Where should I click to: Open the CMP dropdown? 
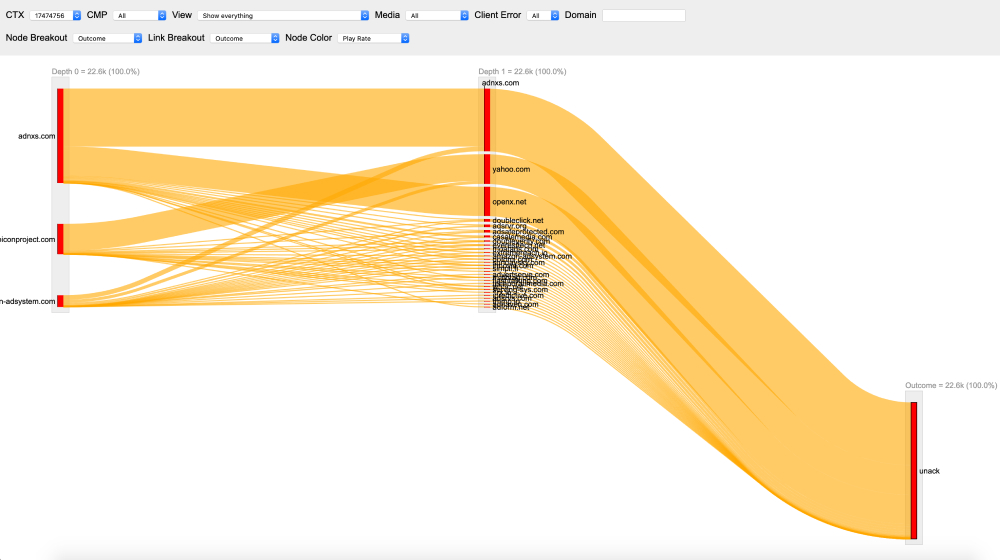[x=139, y=16]
